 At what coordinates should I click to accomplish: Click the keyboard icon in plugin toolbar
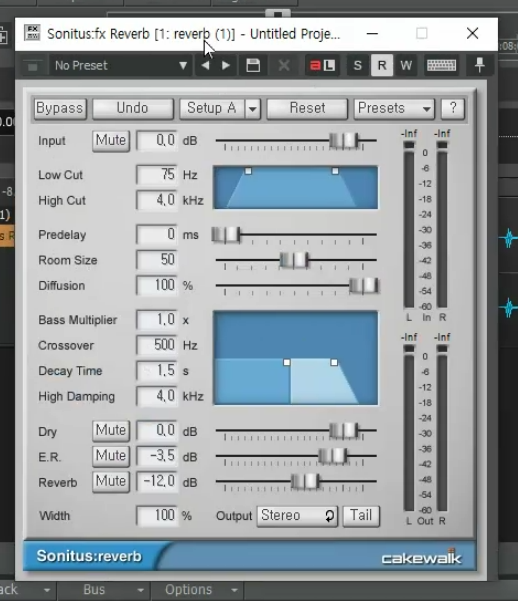coord(441,66)
